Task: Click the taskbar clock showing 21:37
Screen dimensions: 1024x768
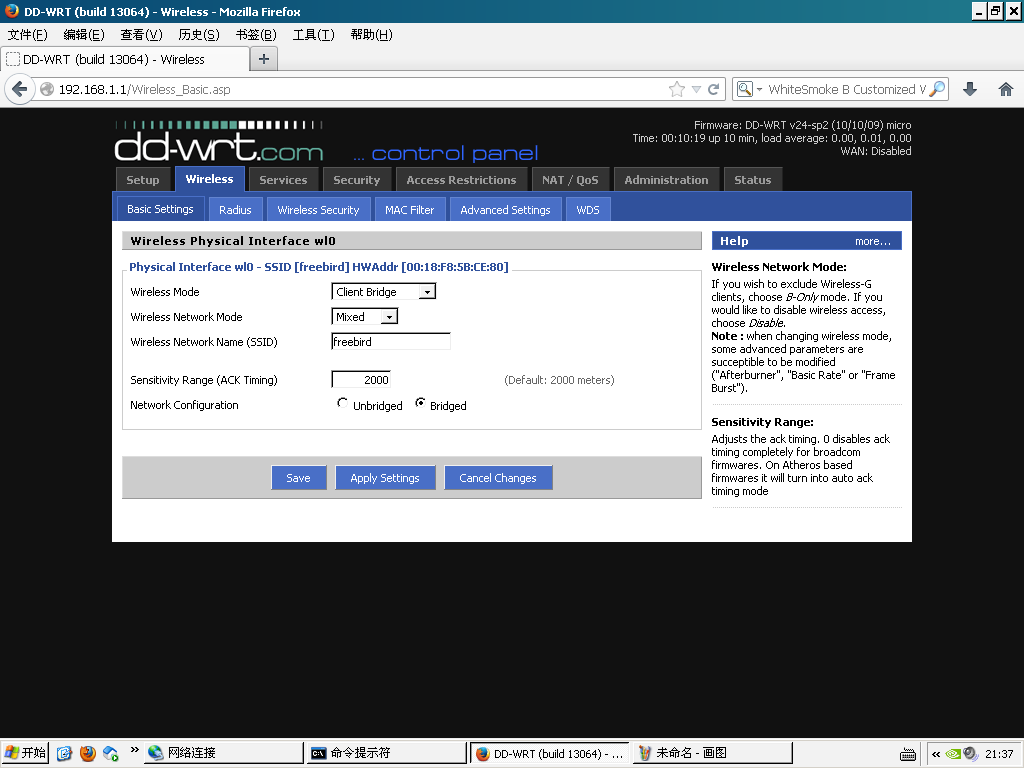Action: pyautogui.click(x=999, y=754)
